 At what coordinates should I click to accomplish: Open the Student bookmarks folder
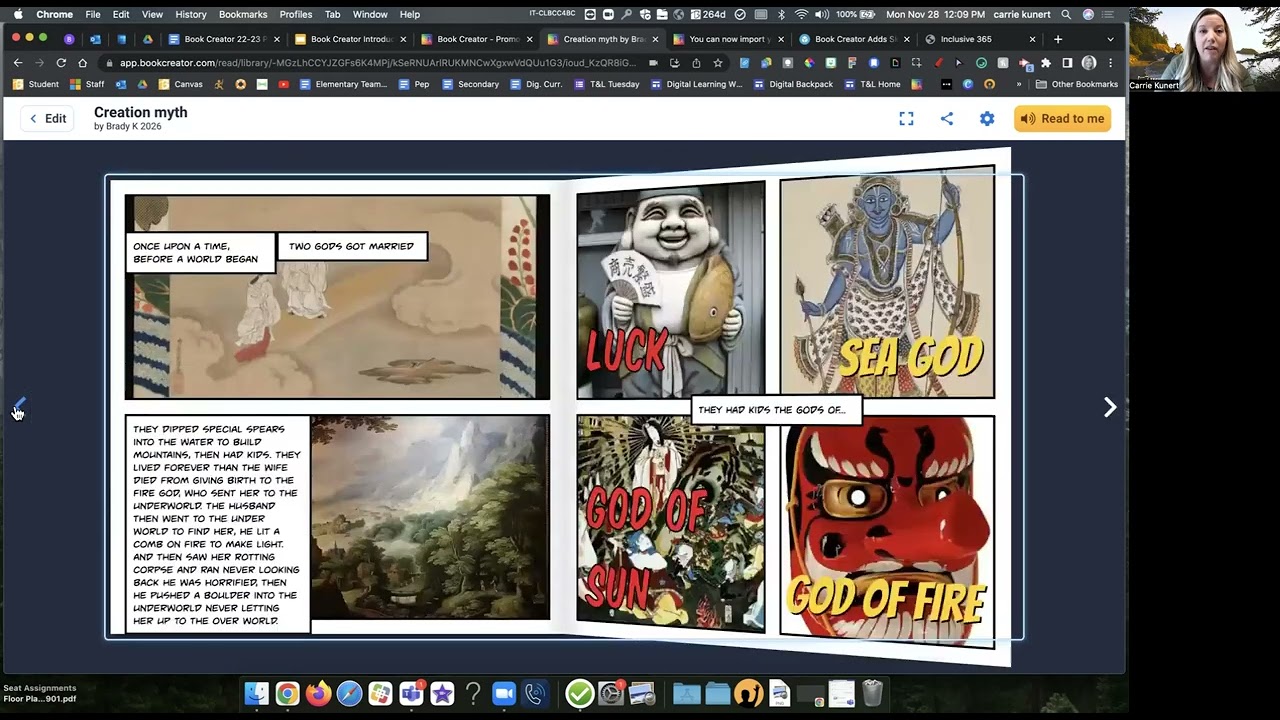pos(36,84)
